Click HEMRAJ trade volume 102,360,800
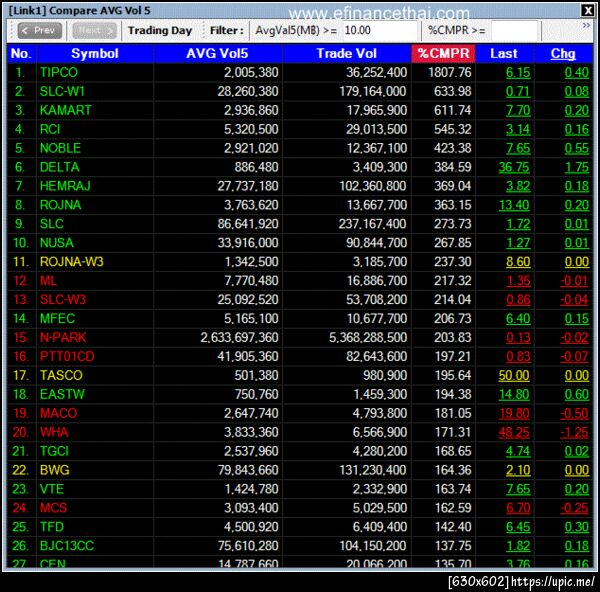Image resolution: width=600 pixels, height=592 pixels. coord(373,186)
